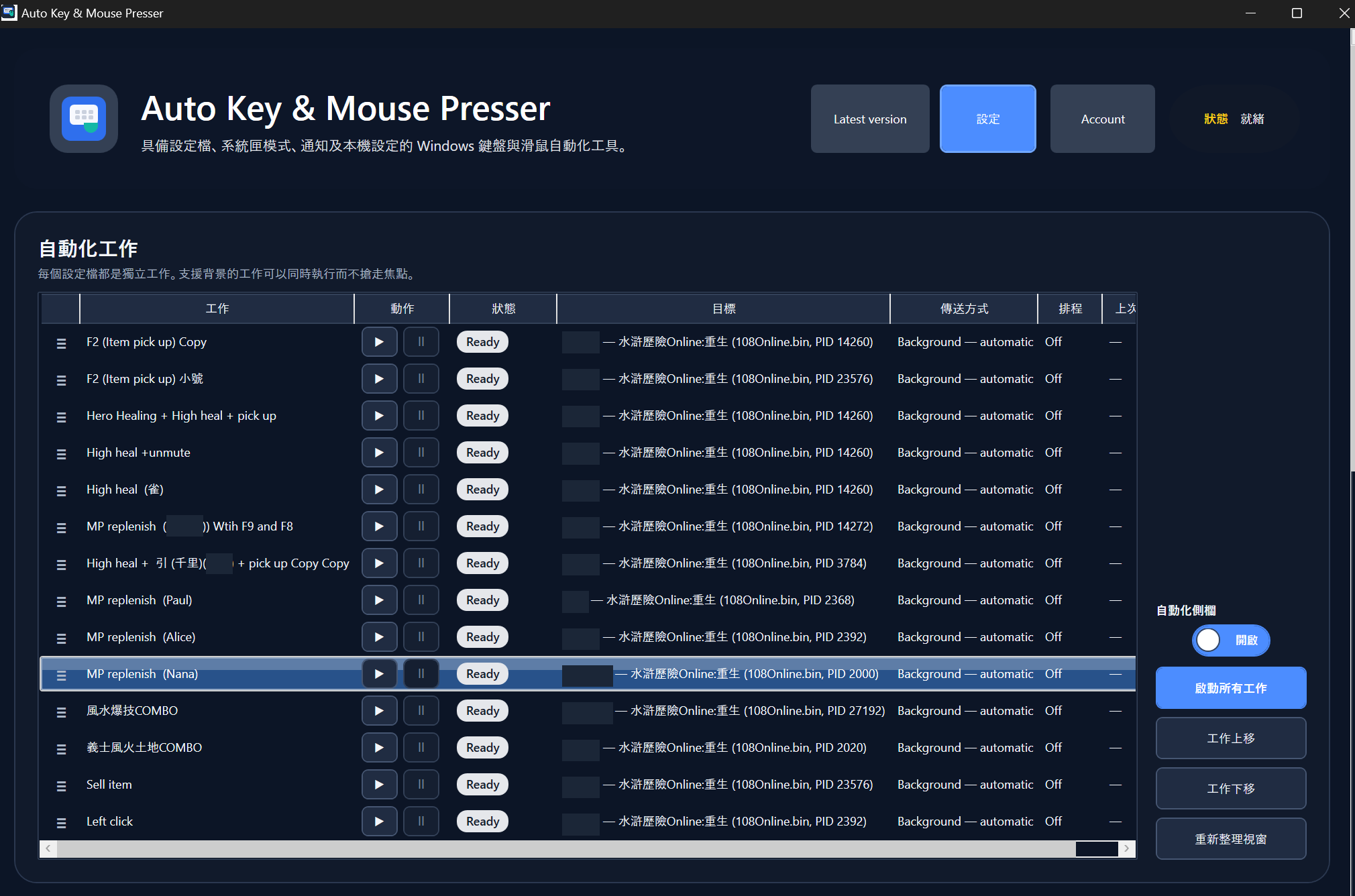Start the 'Sell item' job

[x=379, y=785]
